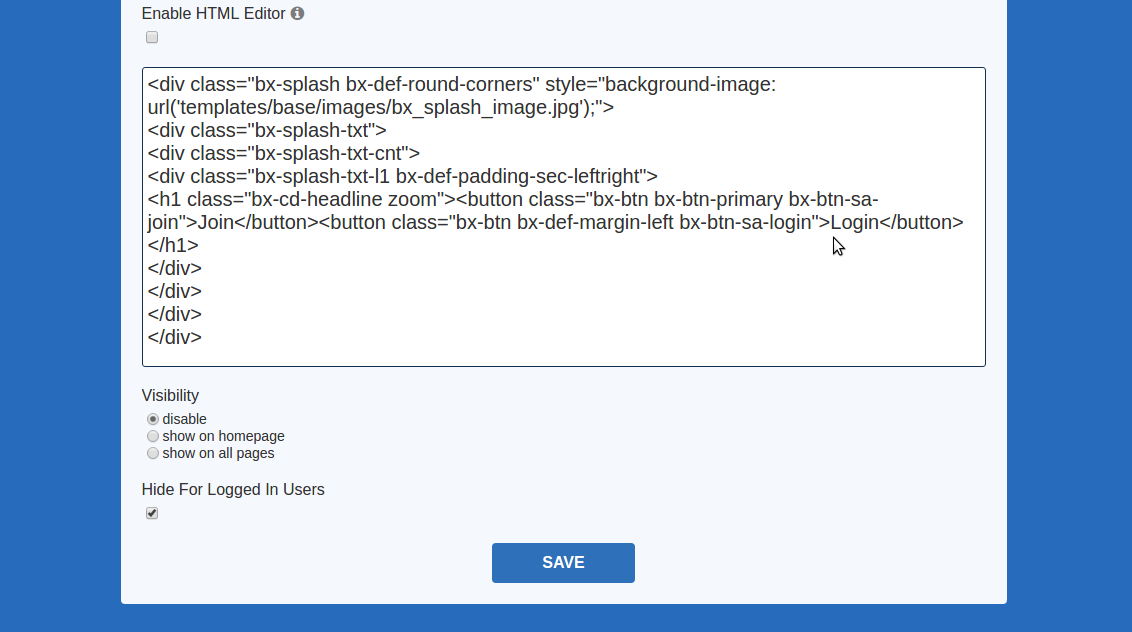Place cursor on the word 'Login' in the code
This screenshot has height=632, width=1132.
tap(855, 222)
